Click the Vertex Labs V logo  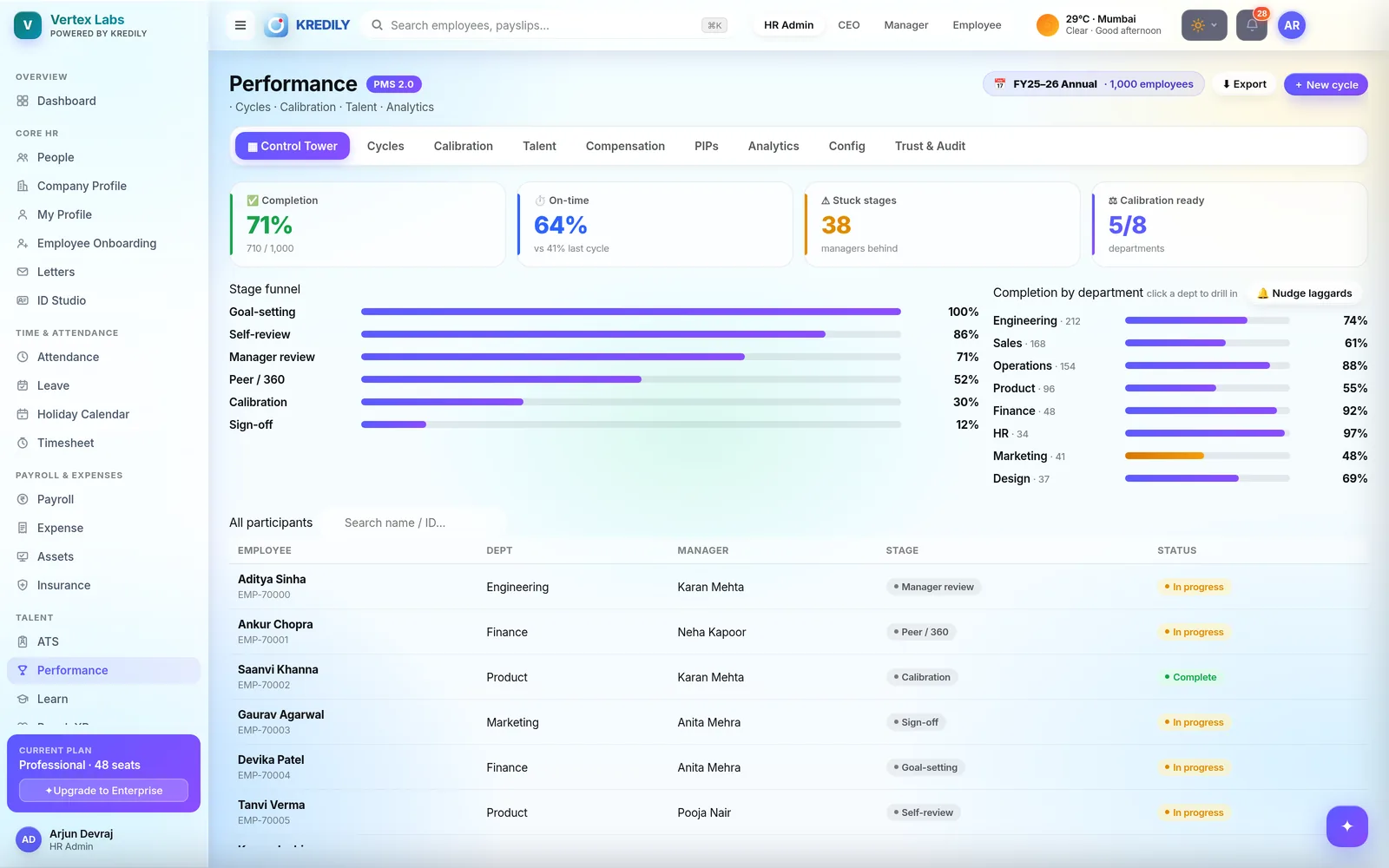point(28,25)
